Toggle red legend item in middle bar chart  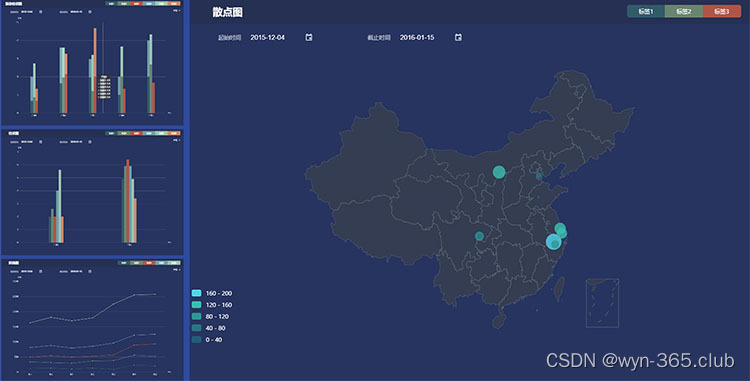tap(136, 133)
